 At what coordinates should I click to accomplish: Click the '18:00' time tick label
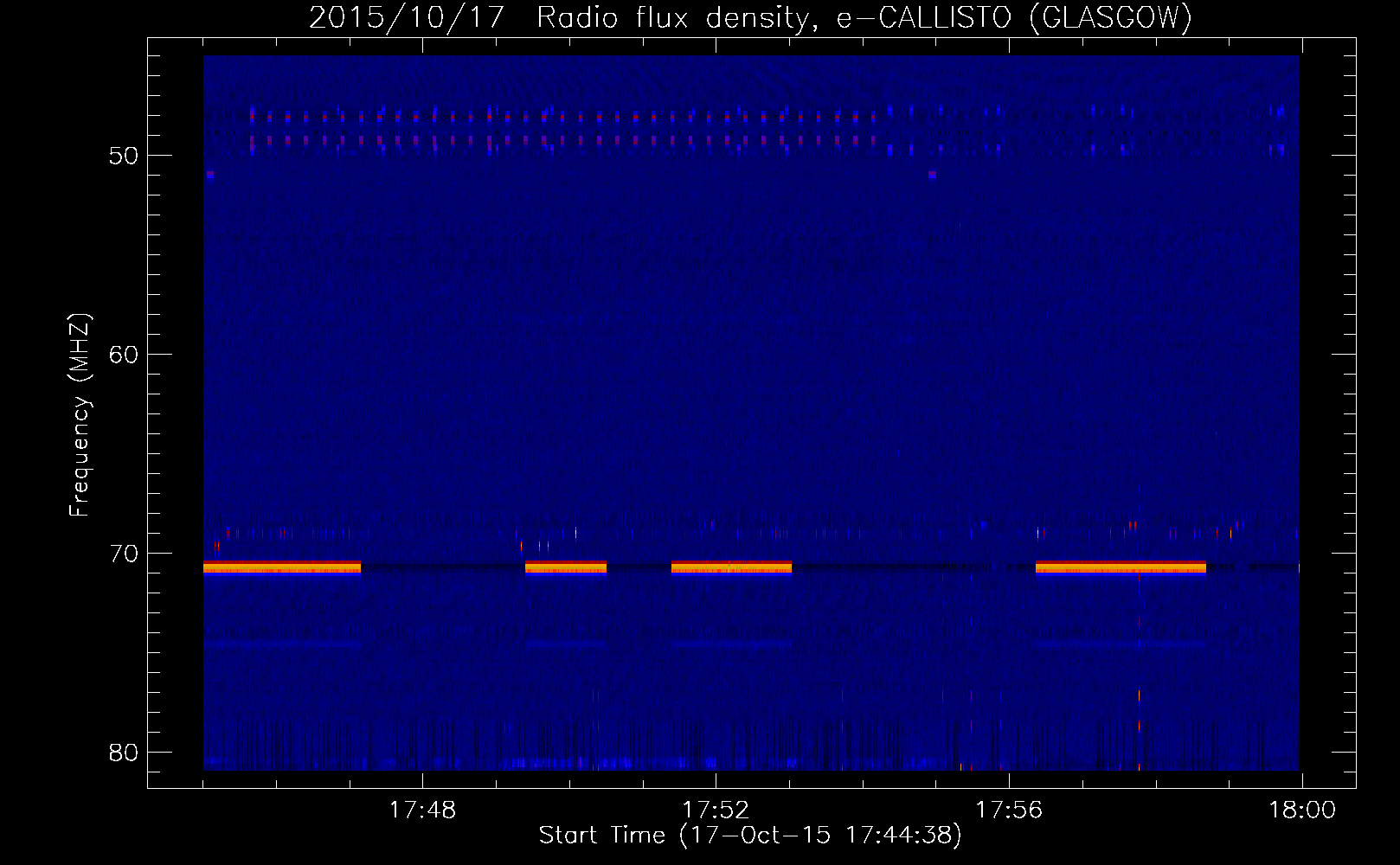1302,811
